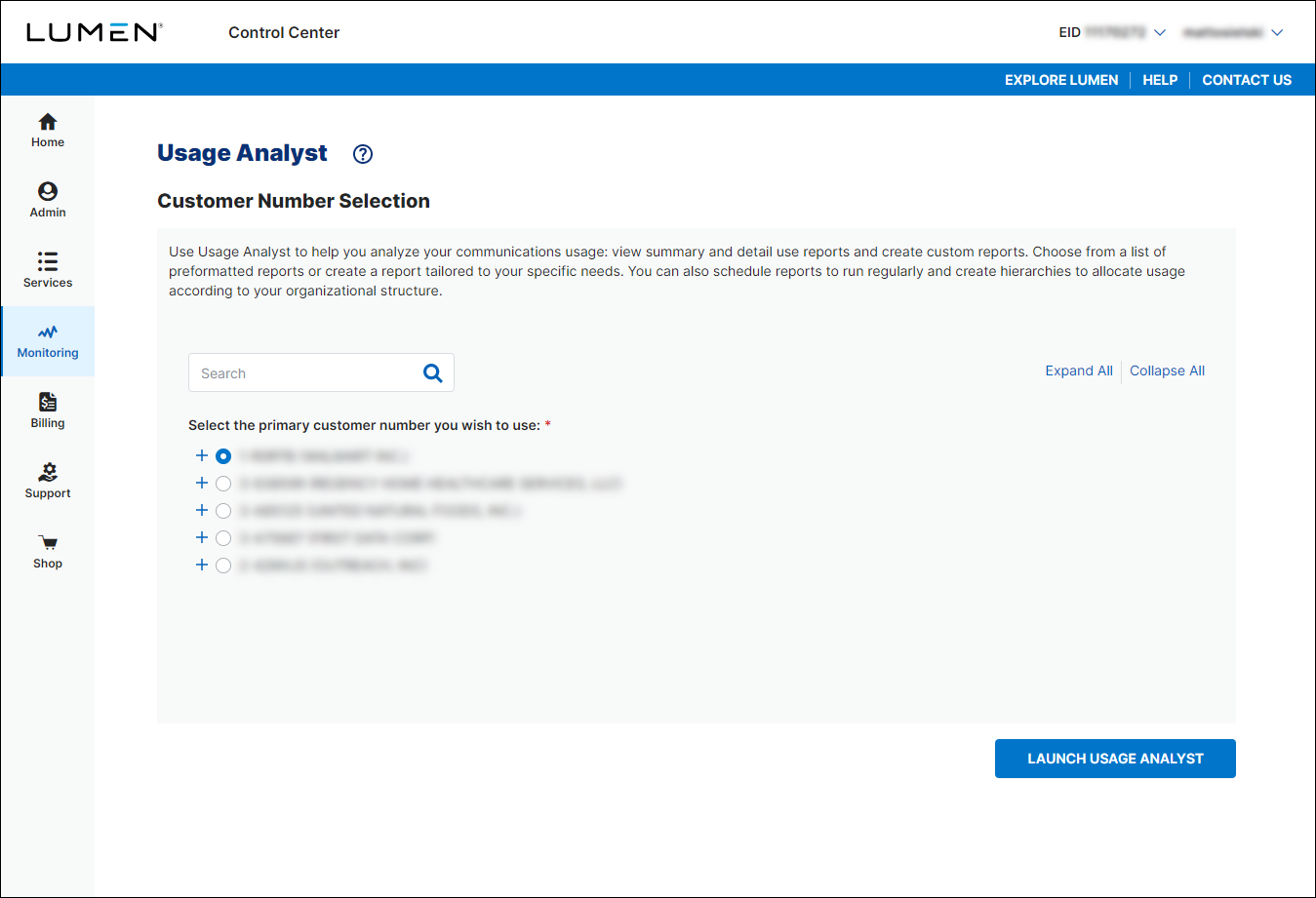Image resolution: width=1316 pixels, height=898 pixels.
Task: Expand the fifth customer row plus
Action: 202,565
